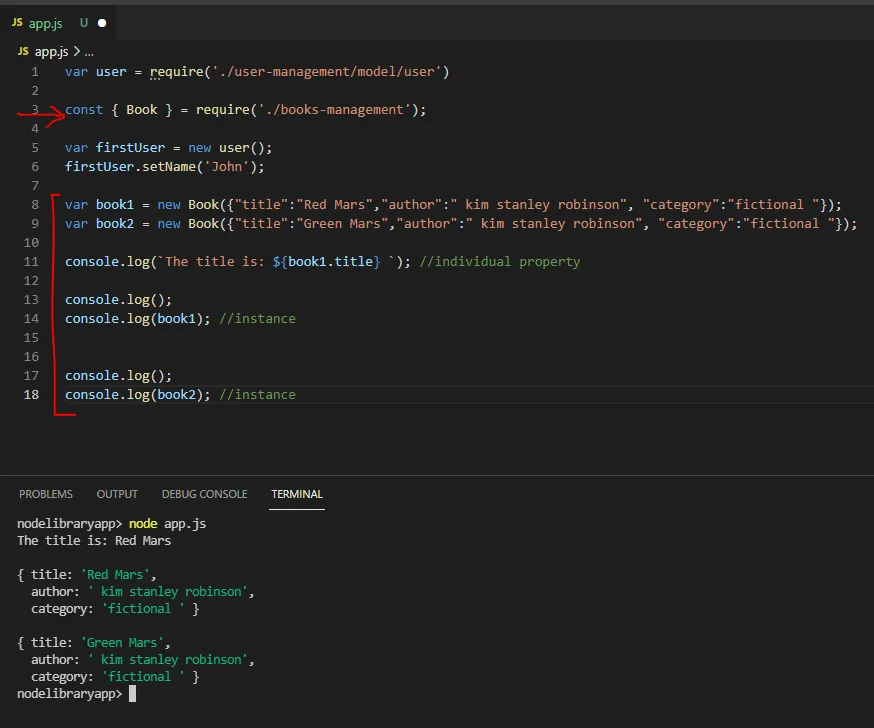Viewport: 874px width, 728px height.
Task: Switch to the PROBLEMS panel tab
Action: pos(46,494)
